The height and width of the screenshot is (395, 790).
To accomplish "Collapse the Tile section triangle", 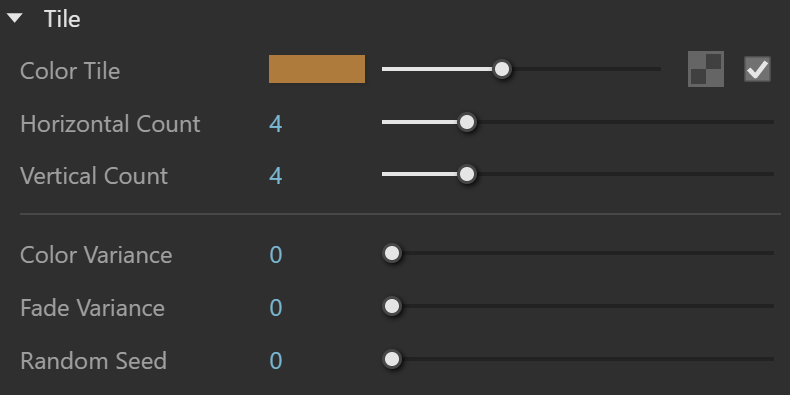I will (15, 19).
